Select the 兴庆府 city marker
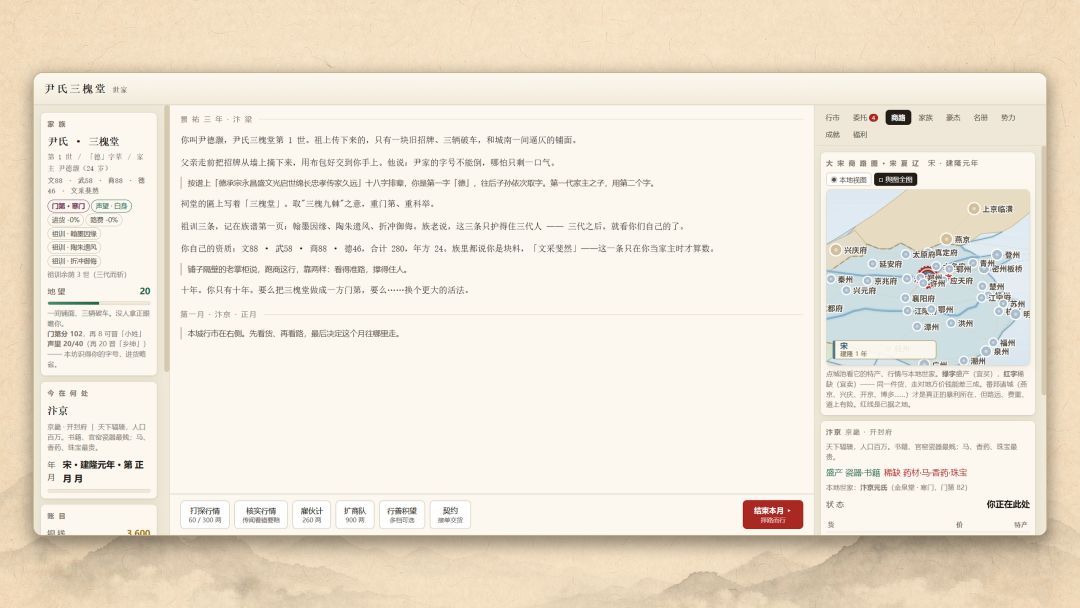 click(835, 250)
